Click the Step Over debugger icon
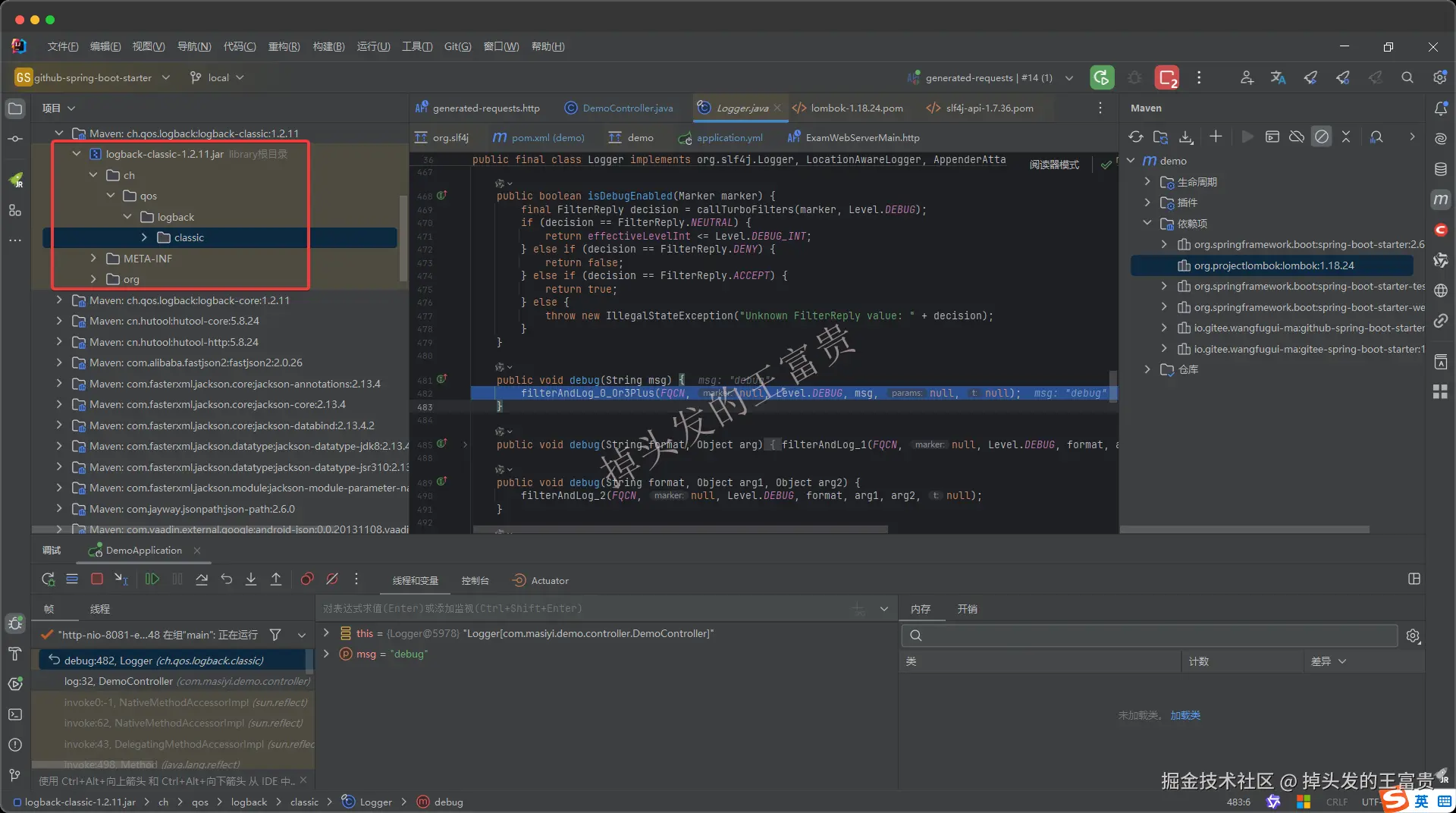 202,579
